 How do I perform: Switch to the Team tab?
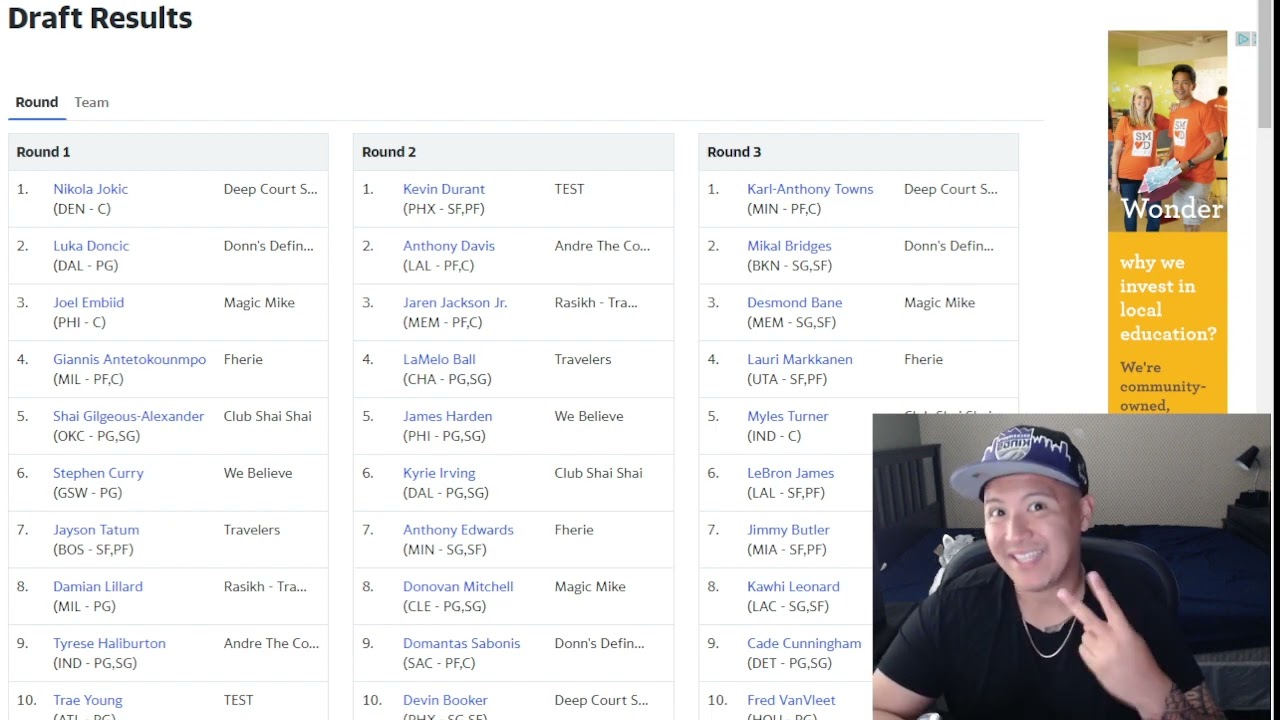pos(91,102)
